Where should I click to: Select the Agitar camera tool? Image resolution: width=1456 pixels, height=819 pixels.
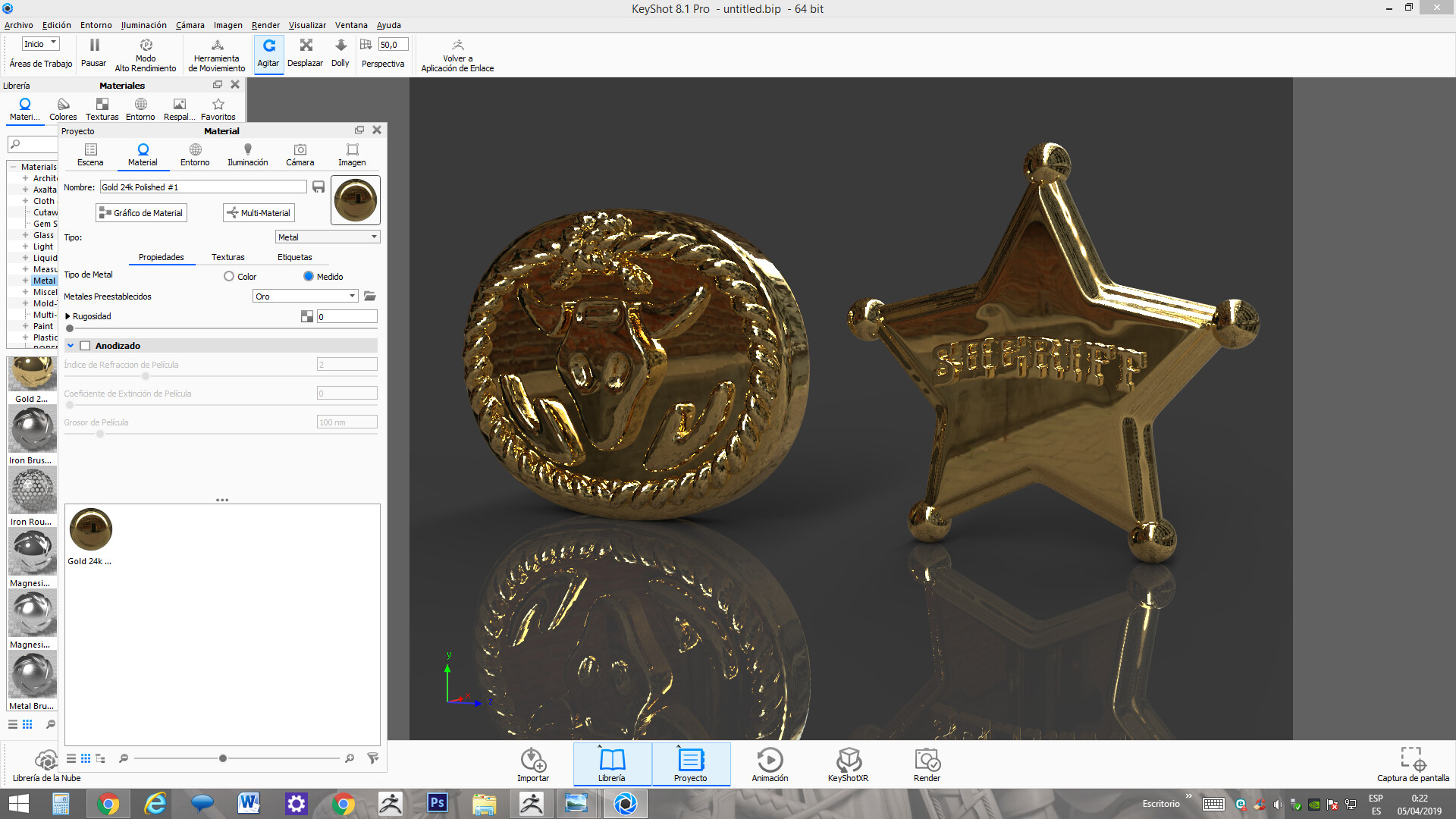coord(268,54)
